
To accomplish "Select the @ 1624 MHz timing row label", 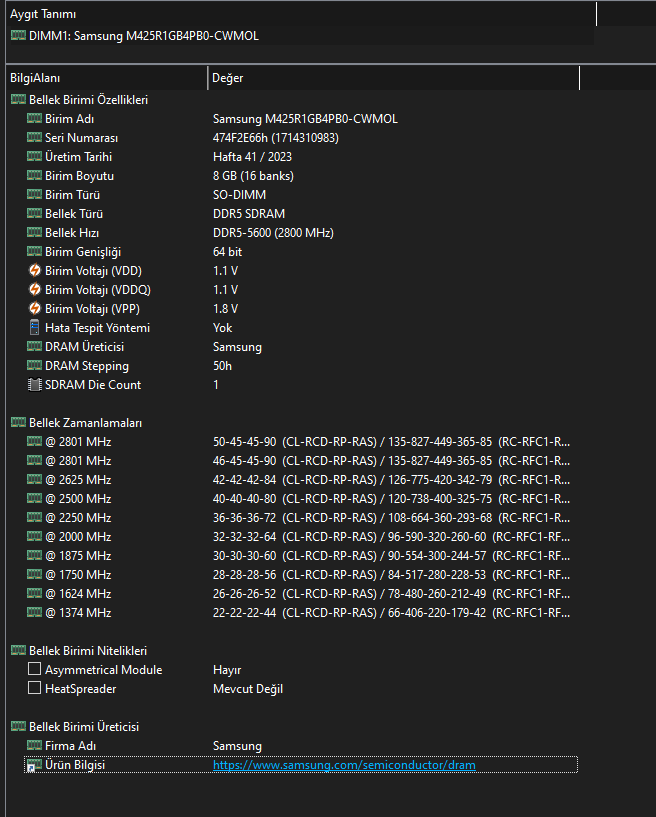I will pyautogui.click(x=78, y=594).
